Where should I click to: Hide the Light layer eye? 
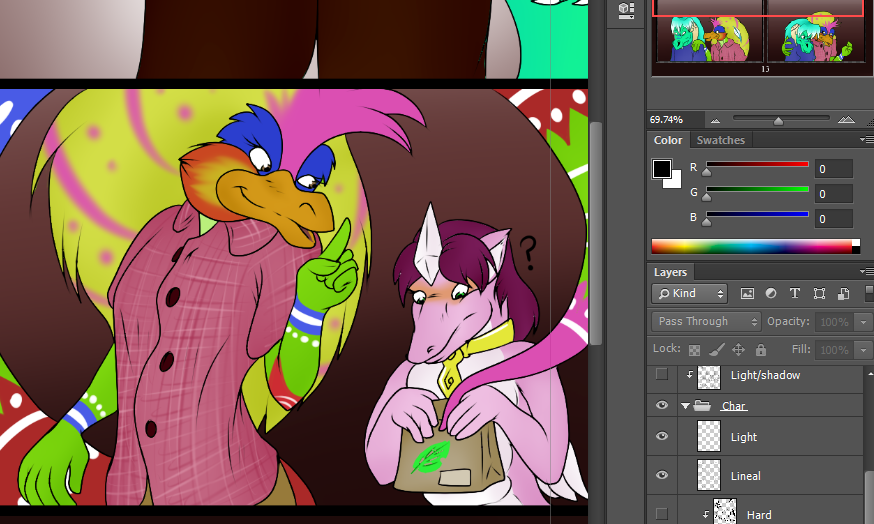tap(662, 436)
